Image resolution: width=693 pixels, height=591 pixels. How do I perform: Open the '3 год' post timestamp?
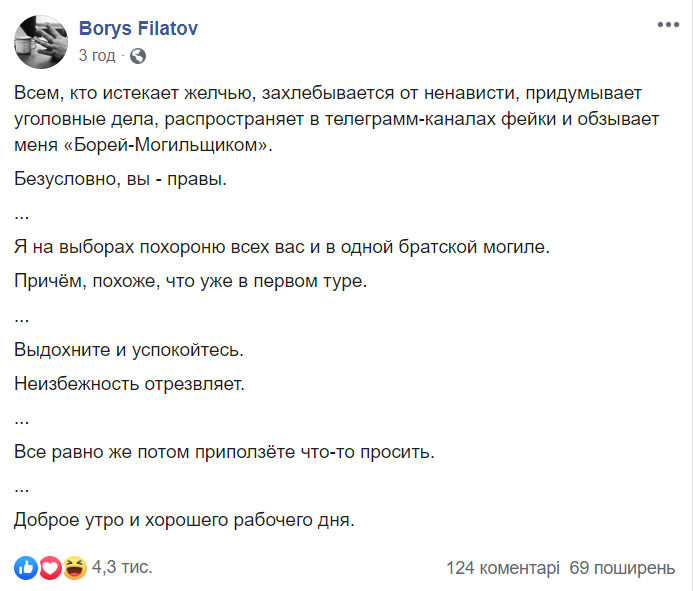tap(97, 56)
